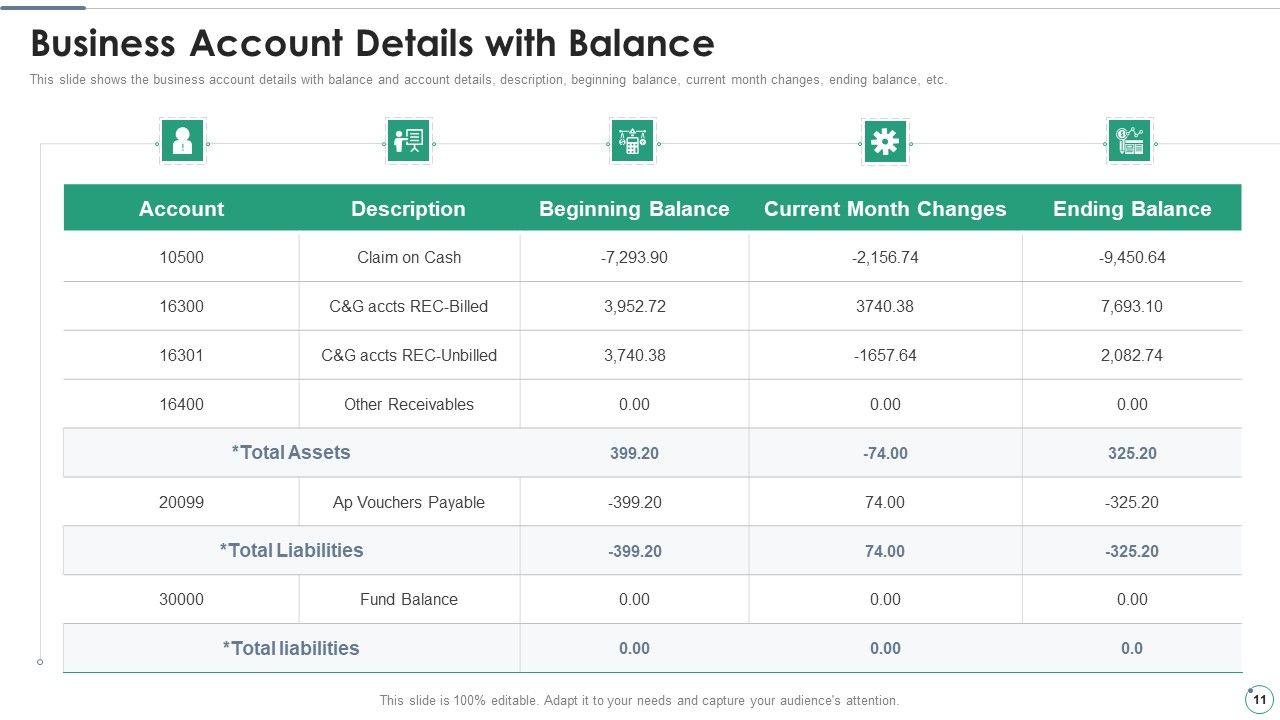Click the *Total Assets row label
Screen dimensions: 1280x720
click(x=291, y=453)
